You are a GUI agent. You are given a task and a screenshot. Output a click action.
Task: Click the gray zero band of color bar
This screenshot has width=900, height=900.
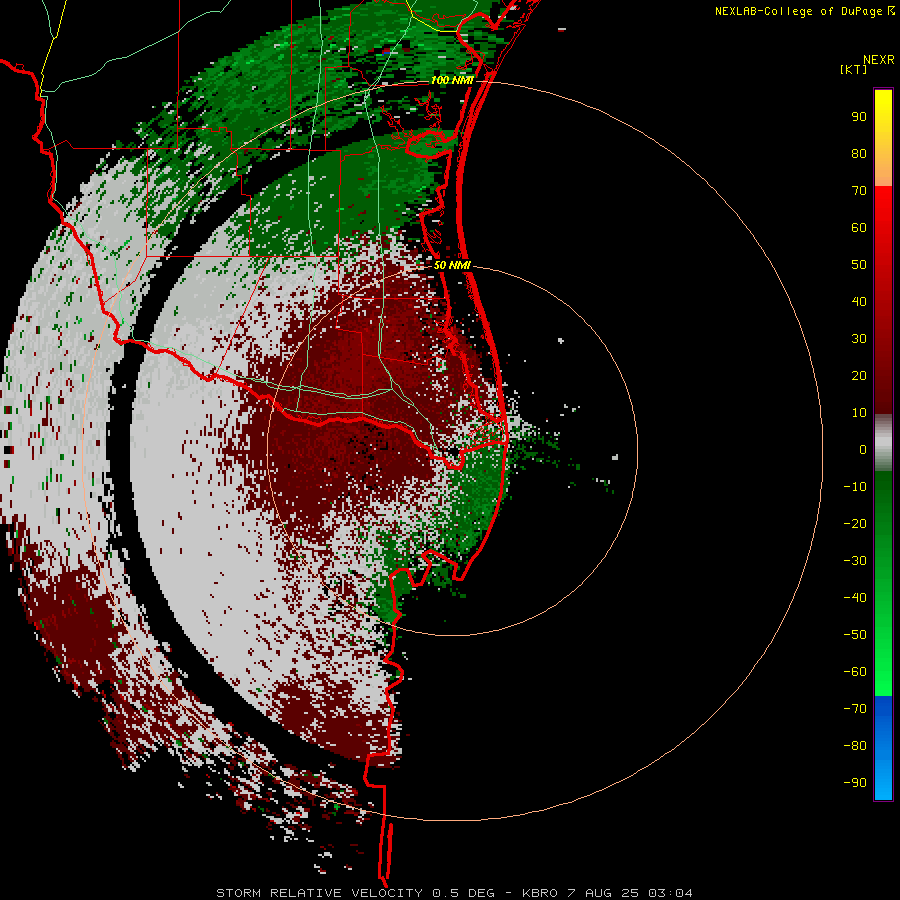coord(883,443)
